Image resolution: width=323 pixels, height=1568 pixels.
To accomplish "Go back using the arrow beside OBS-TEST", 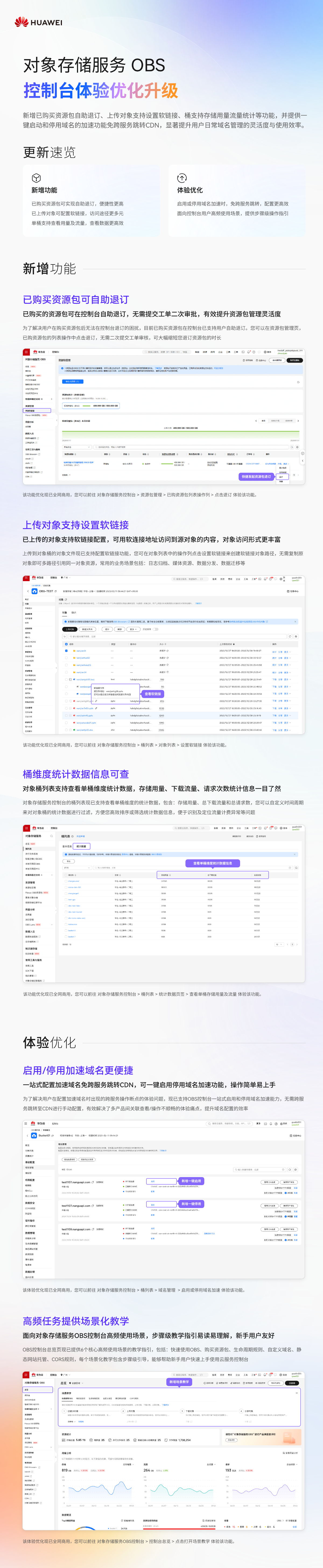I will (27, 591).
